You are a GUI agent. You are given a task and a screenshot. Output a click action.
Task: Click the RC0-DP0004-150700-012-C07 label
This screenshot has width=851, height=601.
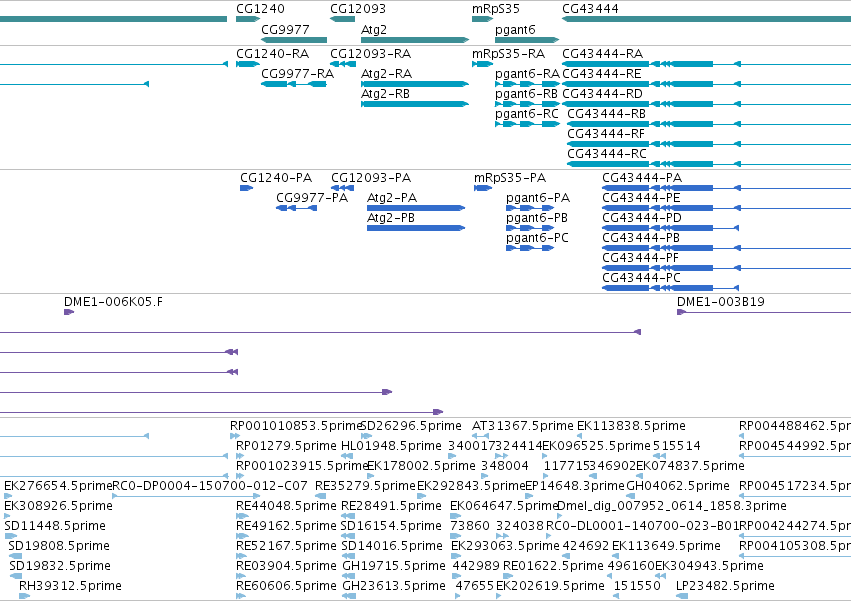[x=210, y=486]
